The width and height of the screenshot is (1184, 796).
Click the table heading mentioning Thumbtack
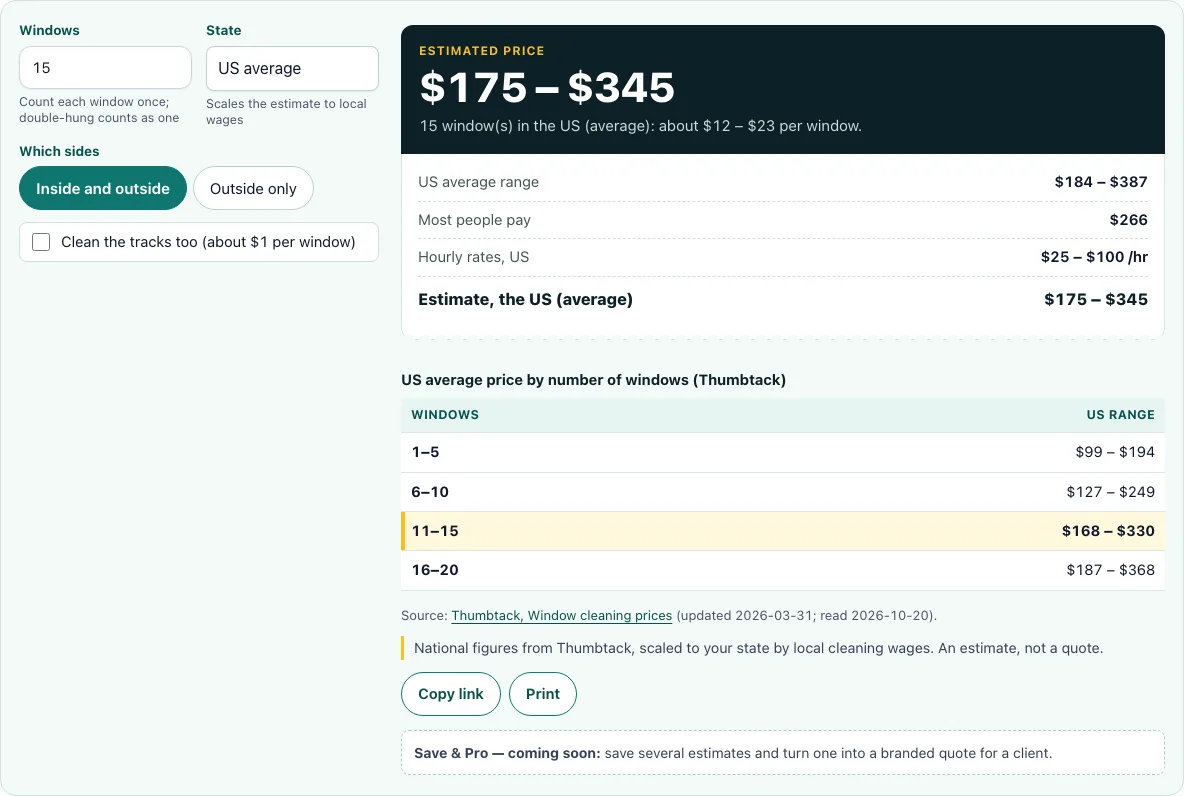click(x=594, y=380)
